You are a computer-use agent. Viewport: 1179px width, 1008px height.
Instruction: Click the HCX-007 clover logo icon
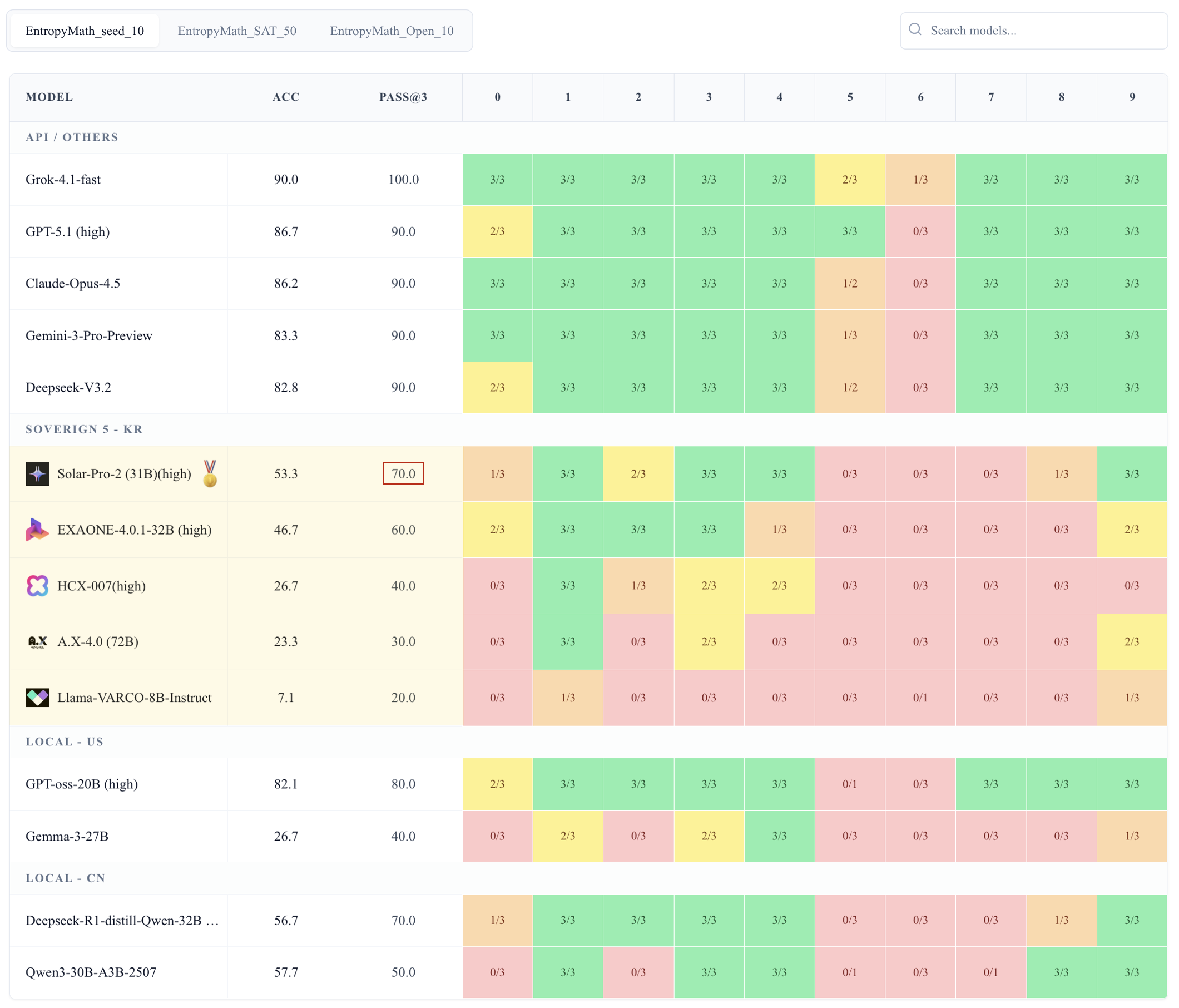click(38, 586)
